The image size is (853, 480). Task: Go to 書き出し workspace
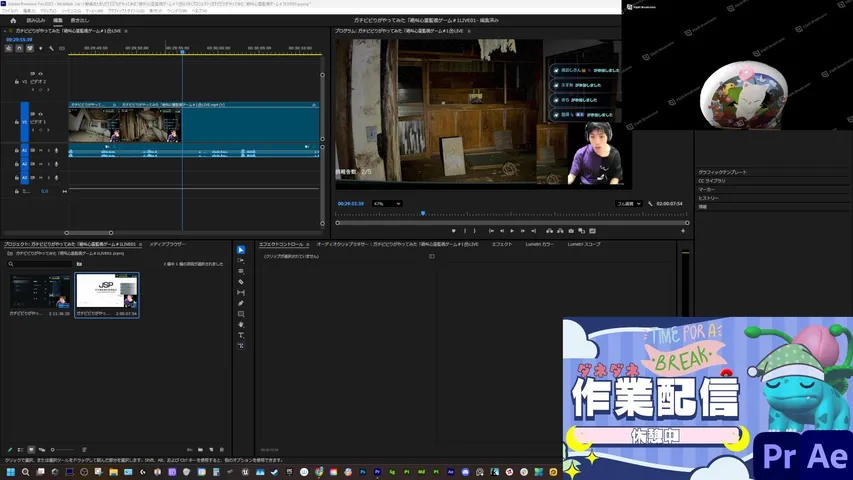pos(79,21)
